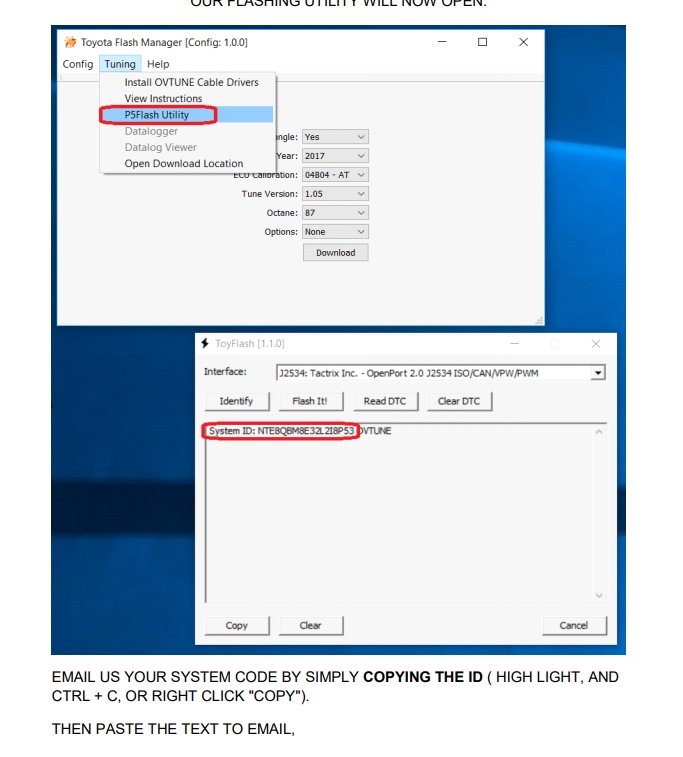The height and width of the screenshot is (757, 683).
Task: Close the ToyFlash window
Action: (596, 343)
